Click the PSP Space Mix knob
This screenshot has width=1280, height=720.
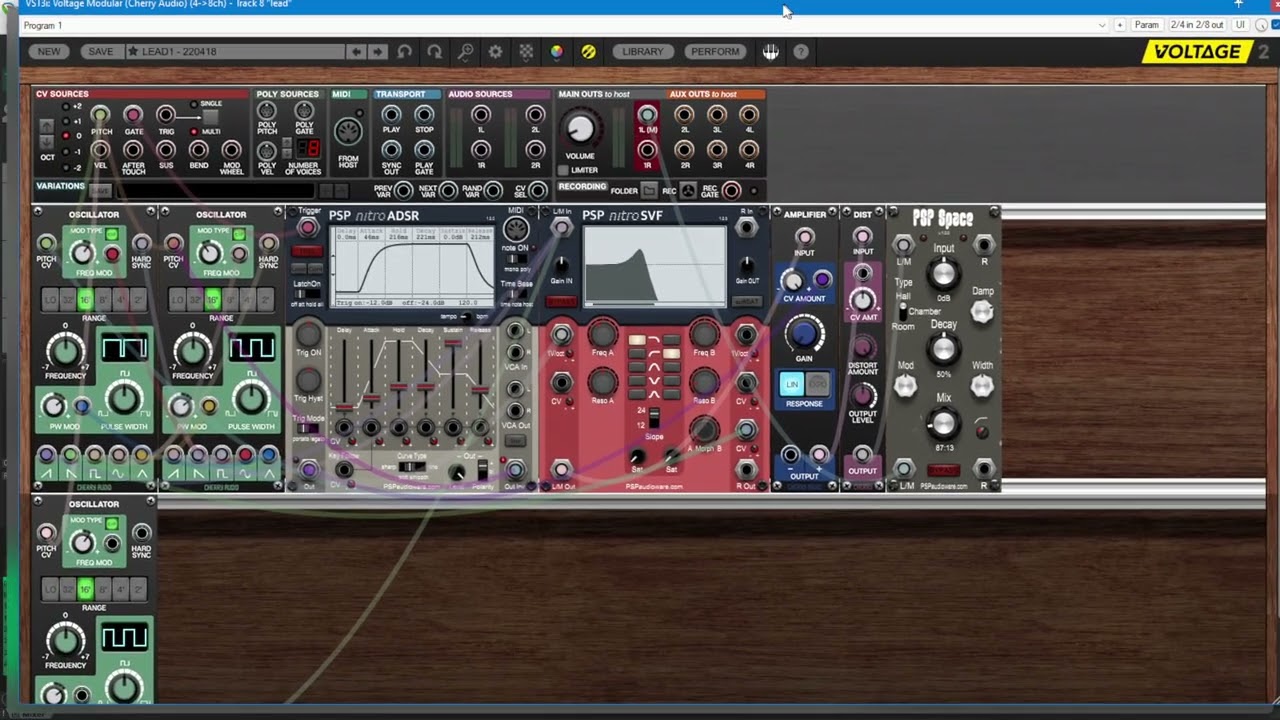click(x=943, y=425)
